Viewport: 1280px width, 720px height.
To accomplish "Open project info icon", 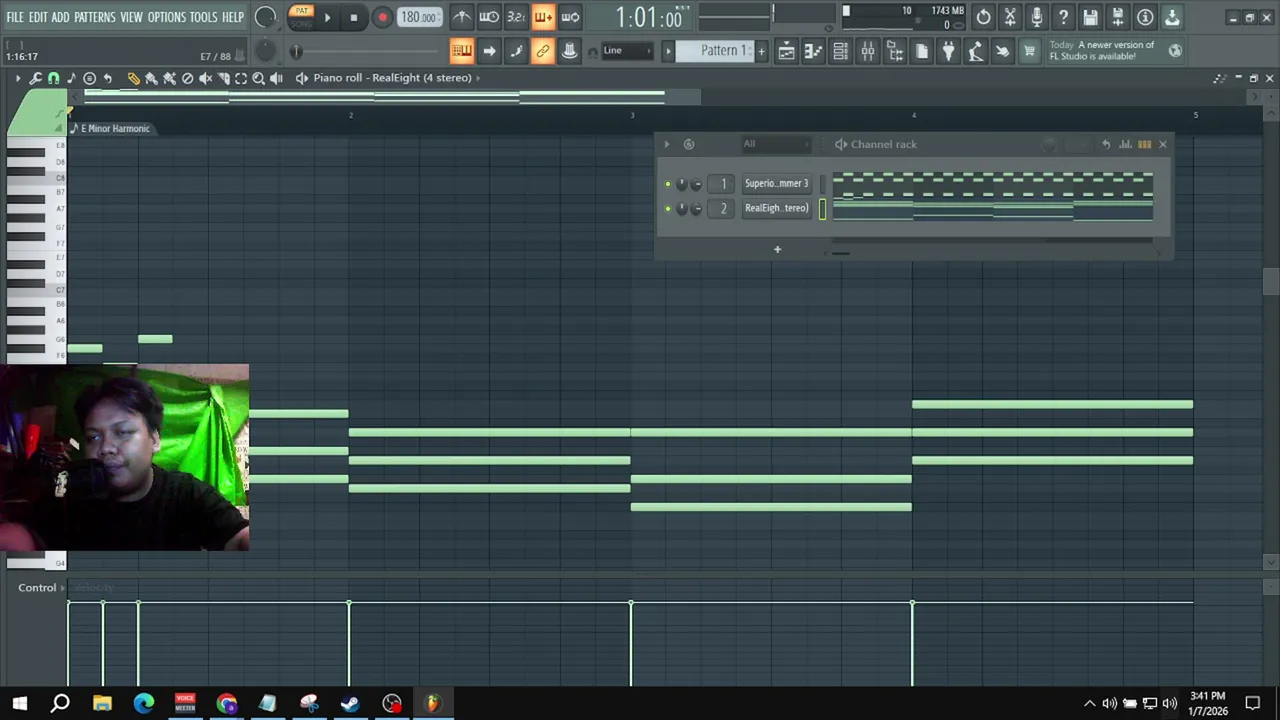I will [1145, 17].
